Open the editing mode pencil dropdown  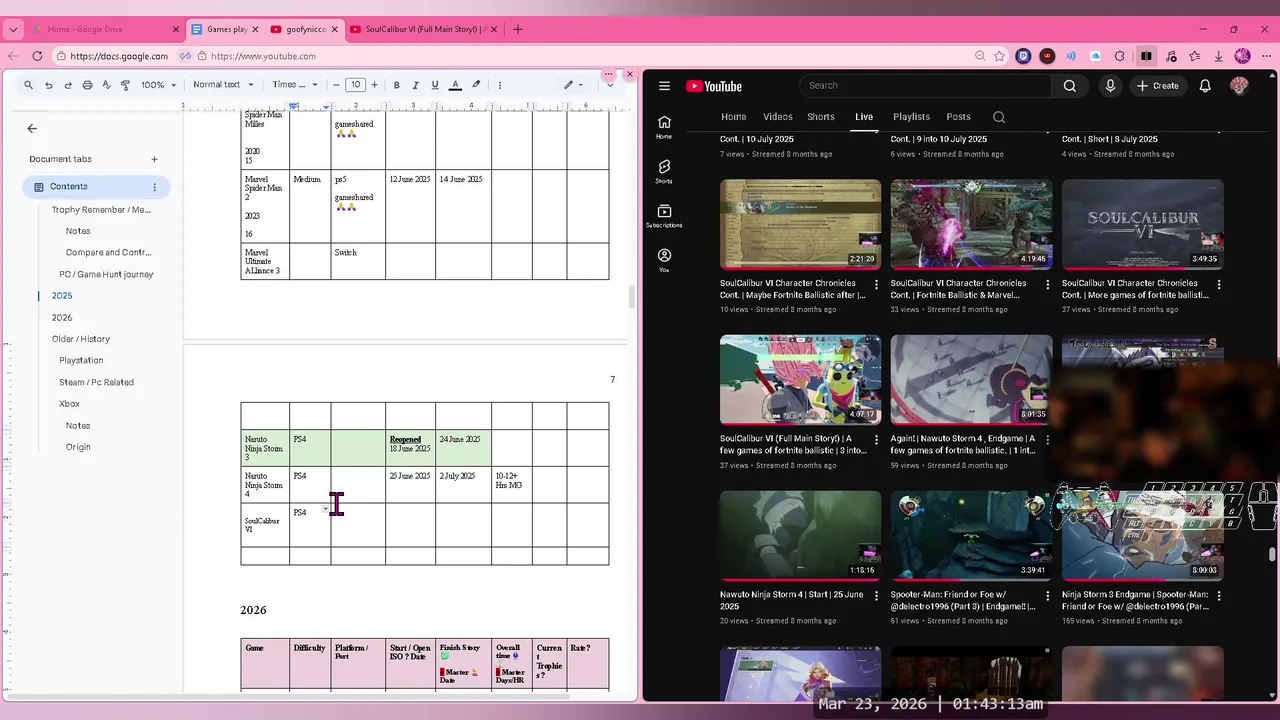(x=574, y=85)
